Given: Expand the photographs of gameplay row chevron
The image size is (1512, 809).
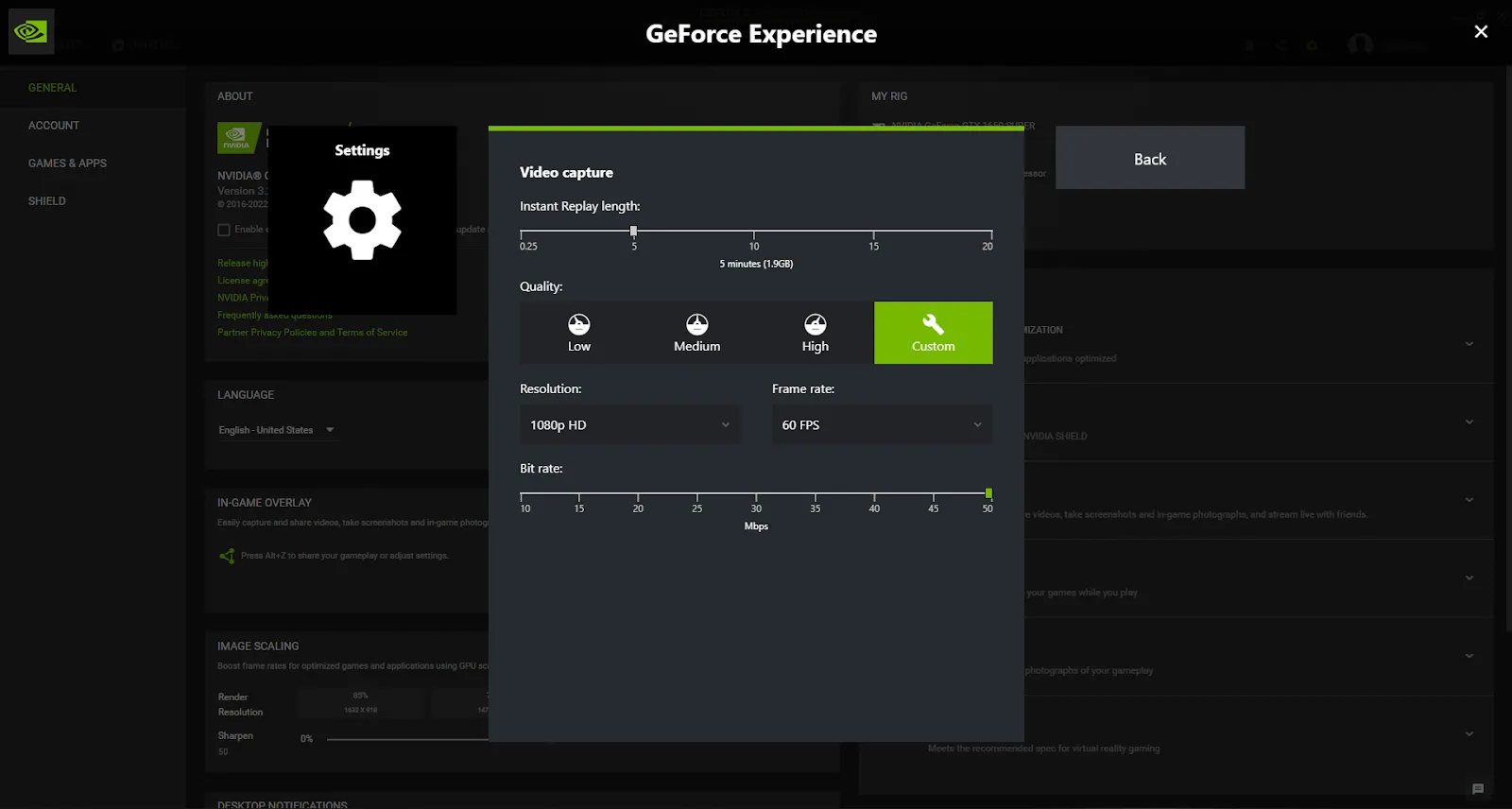Looking at the screenshot, I should [1469, 656].
